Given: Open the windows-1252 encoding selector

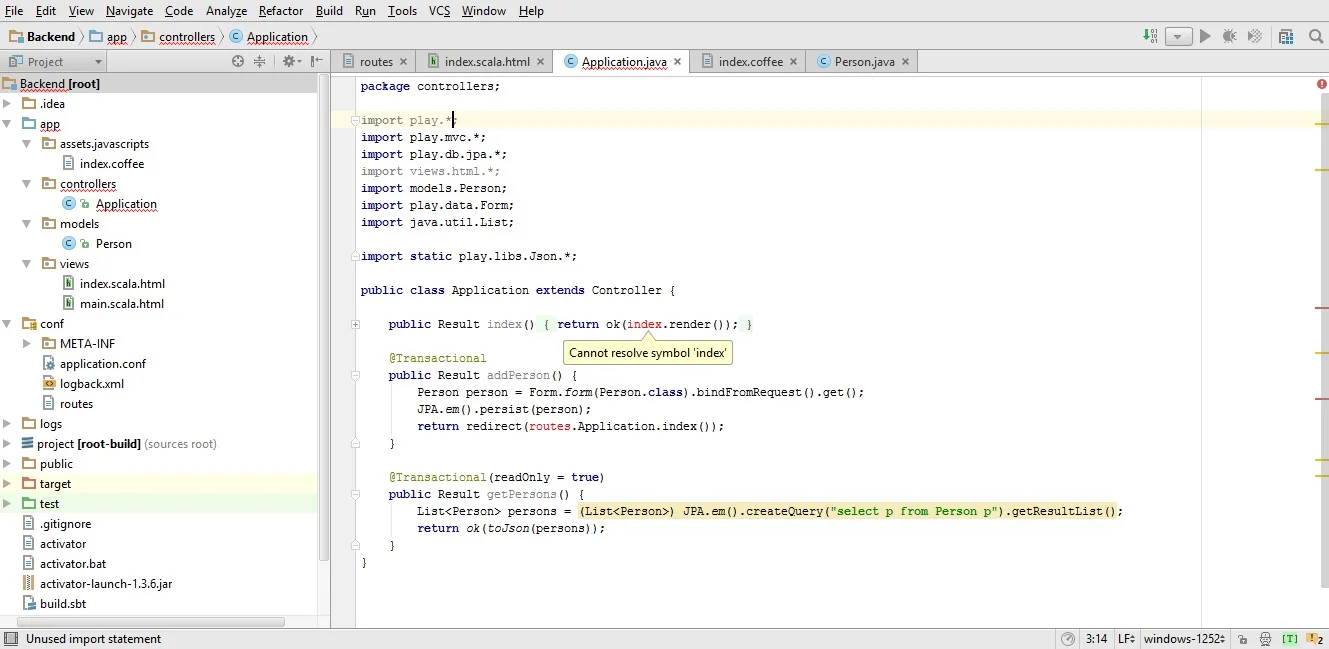Looking at the screenshot, I should (1183, 639).
